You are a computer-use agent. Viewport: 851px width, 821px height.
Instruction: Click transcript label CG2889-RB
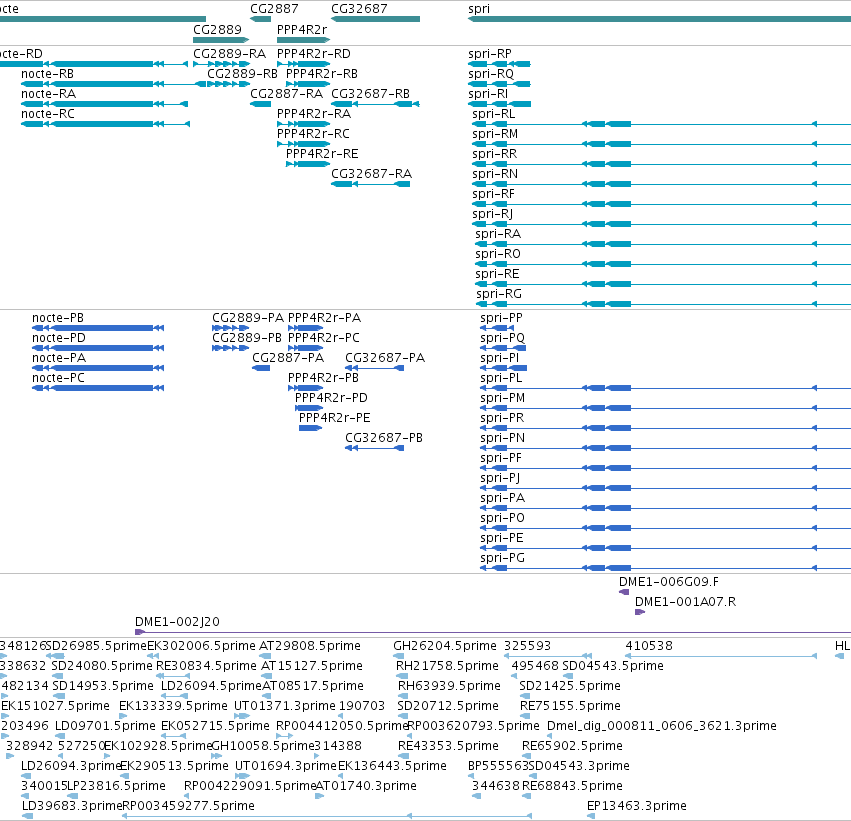click(x=243, y=74)
